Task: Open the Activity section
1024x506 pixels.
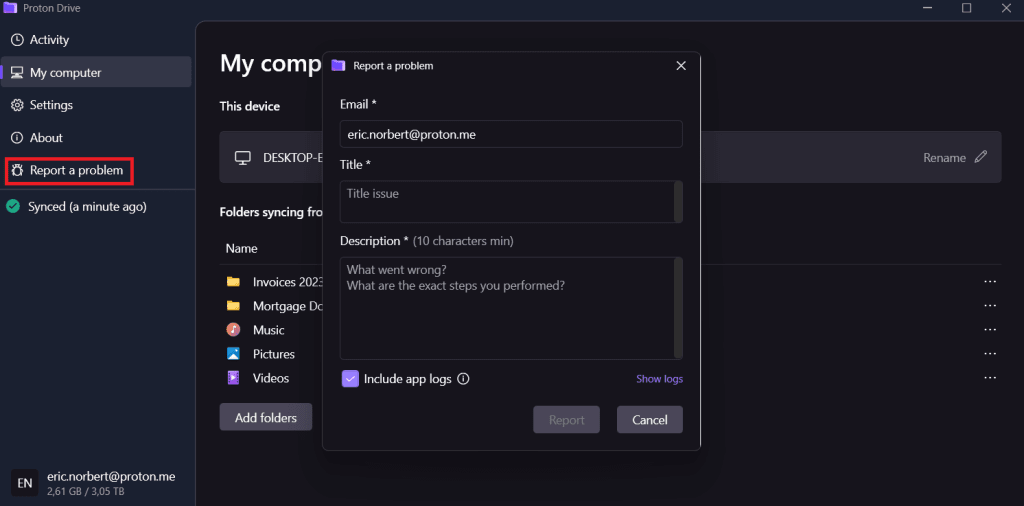Action: click(97, 40)
